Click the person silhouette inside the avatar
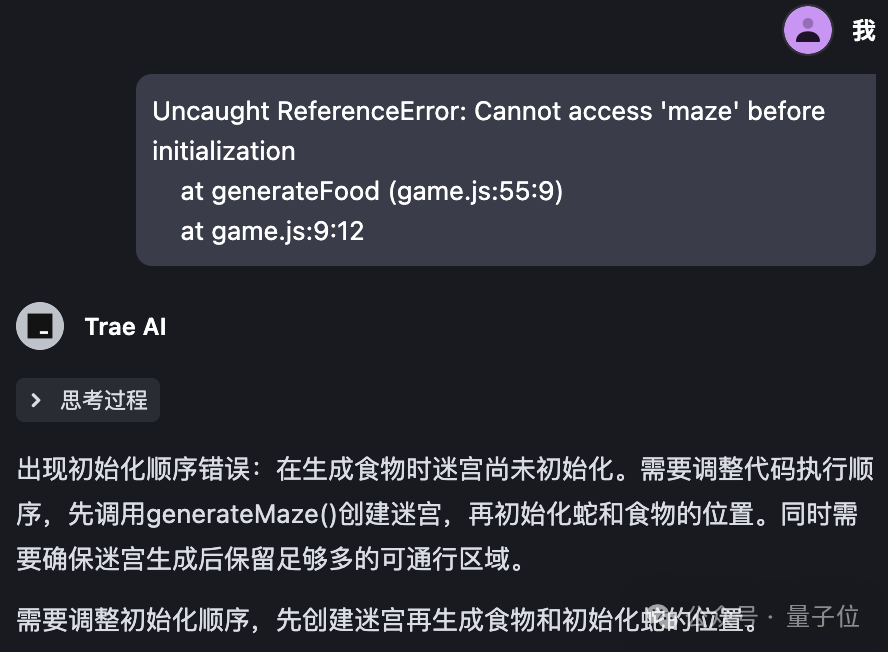Screen dimensions: 888x652 click(x=807, y=30)
